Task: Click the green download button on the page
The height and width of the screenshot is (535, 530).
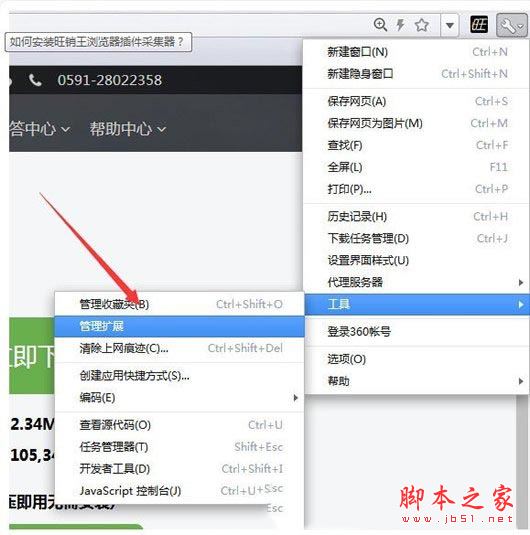Action: click(32, 356)
